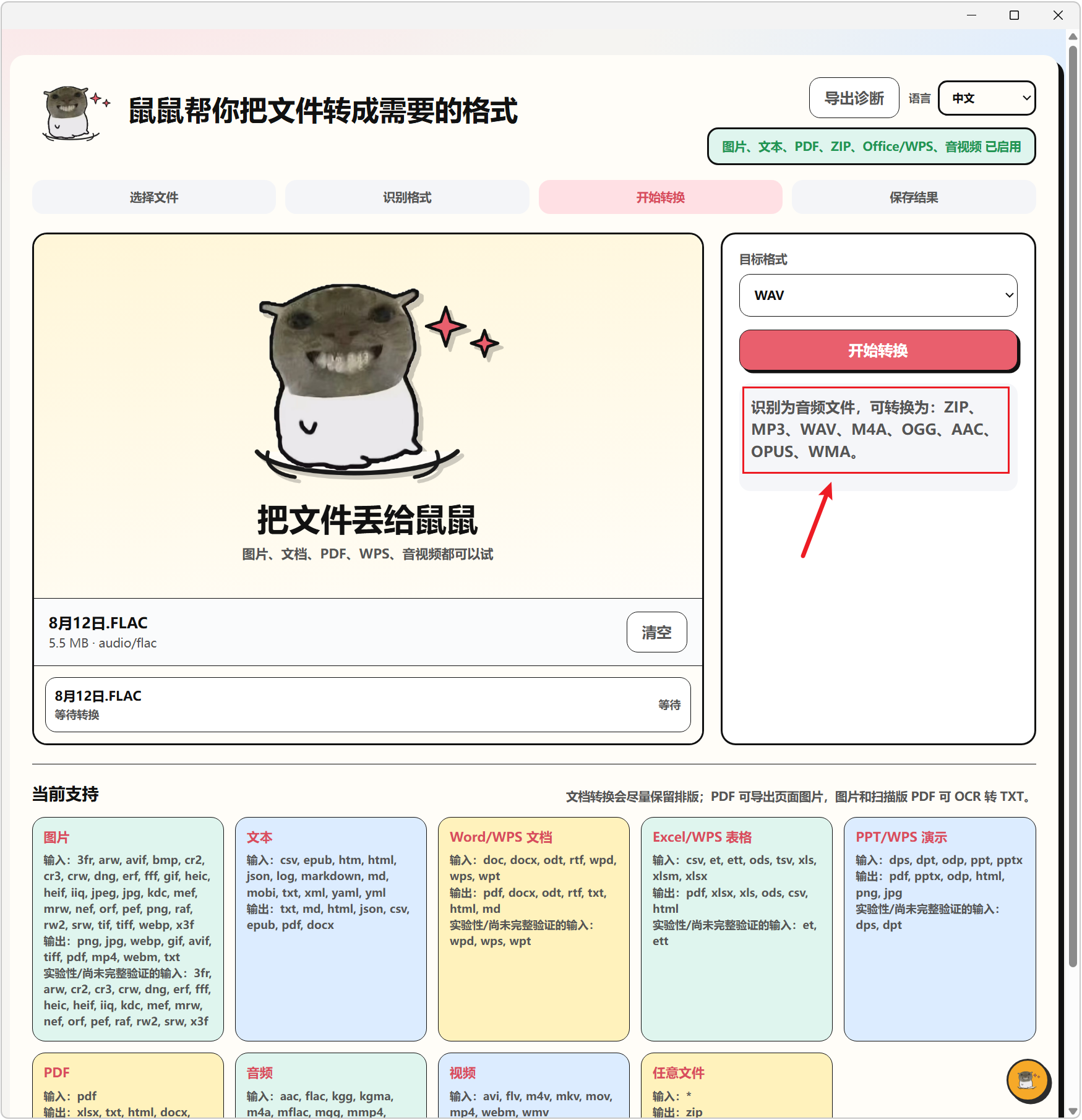Click the Word/WPS 文档 support card
Image resolution: width=1082 pixels, height=1120 pixels.
click(534, 929)
